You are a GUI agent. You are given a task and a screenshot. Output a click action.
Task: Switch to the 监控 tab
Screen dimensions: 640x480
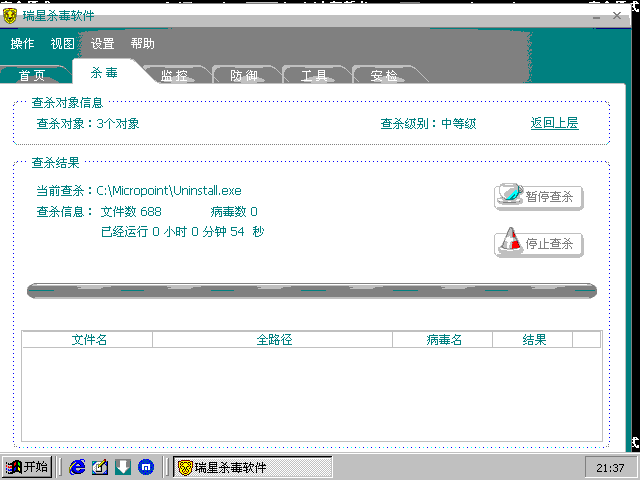tap(175, 75)
